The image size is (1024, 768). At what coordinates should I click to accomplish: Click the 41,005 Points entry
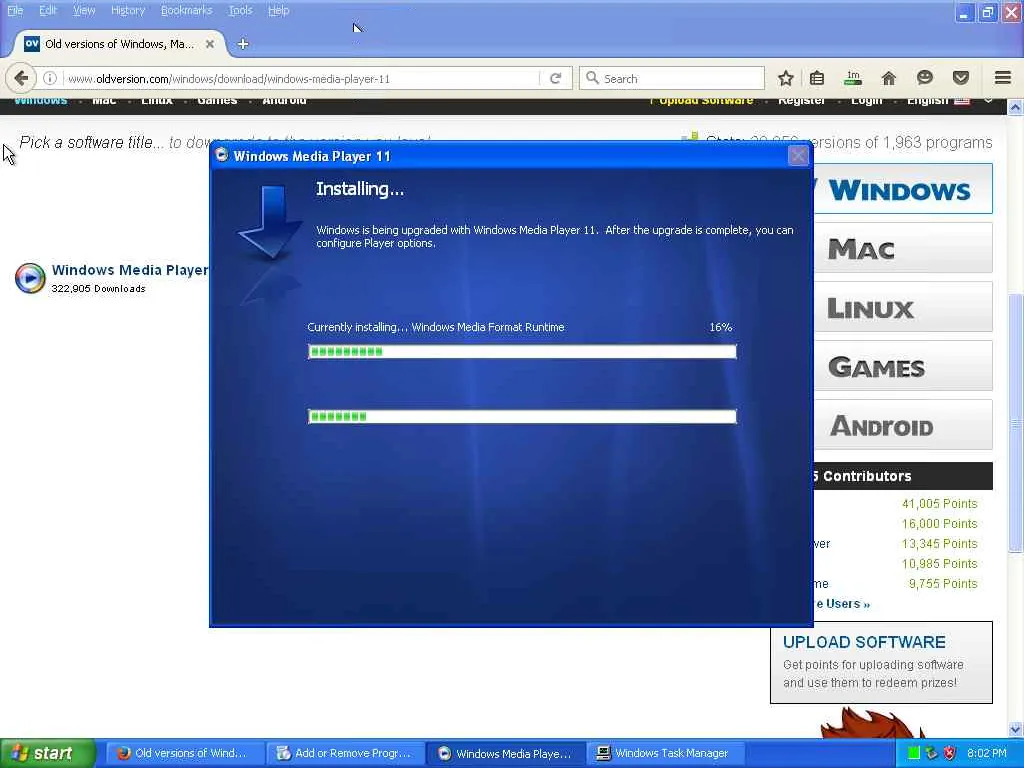939,504
